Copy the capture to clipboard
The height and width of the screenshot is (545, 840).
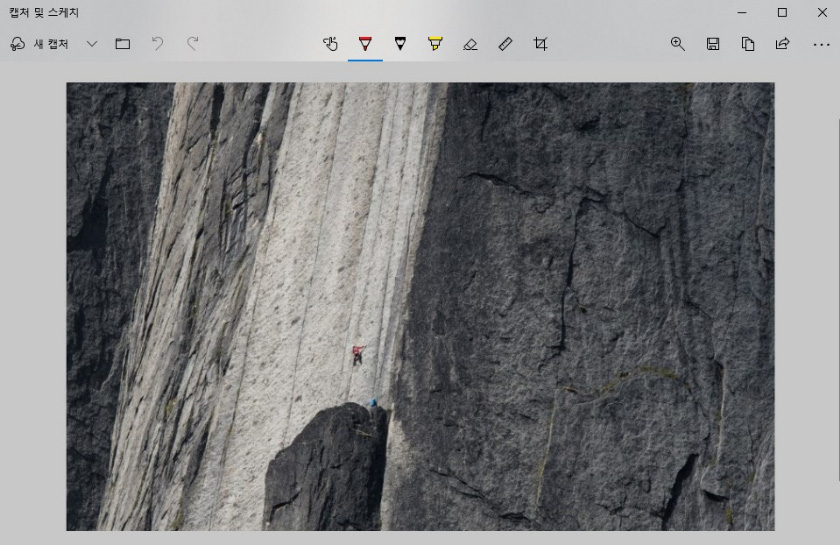point(748,44)
